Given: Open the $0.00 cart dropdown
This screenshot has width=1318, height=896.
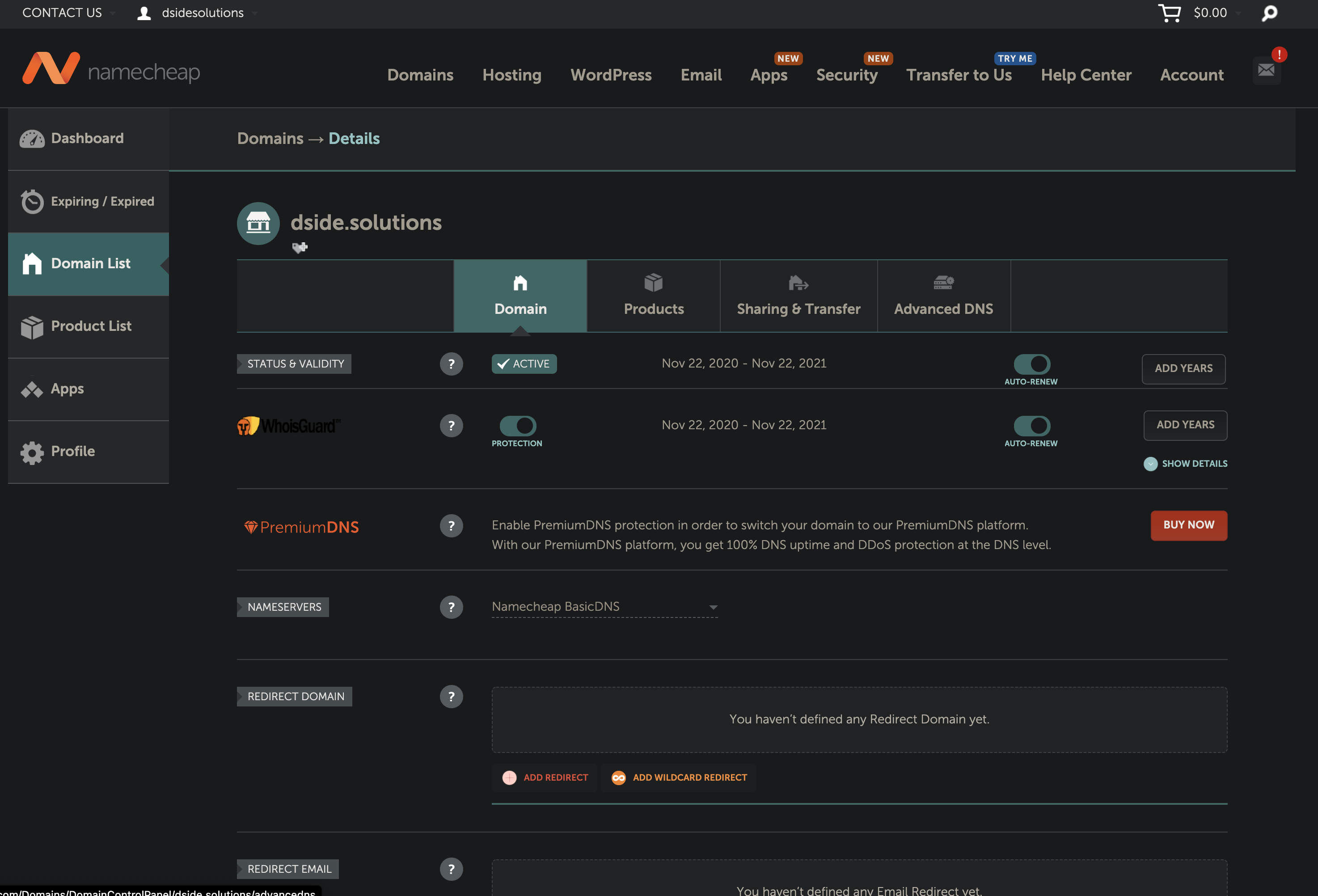Looking at the screenshot, I should (1217, 13).
